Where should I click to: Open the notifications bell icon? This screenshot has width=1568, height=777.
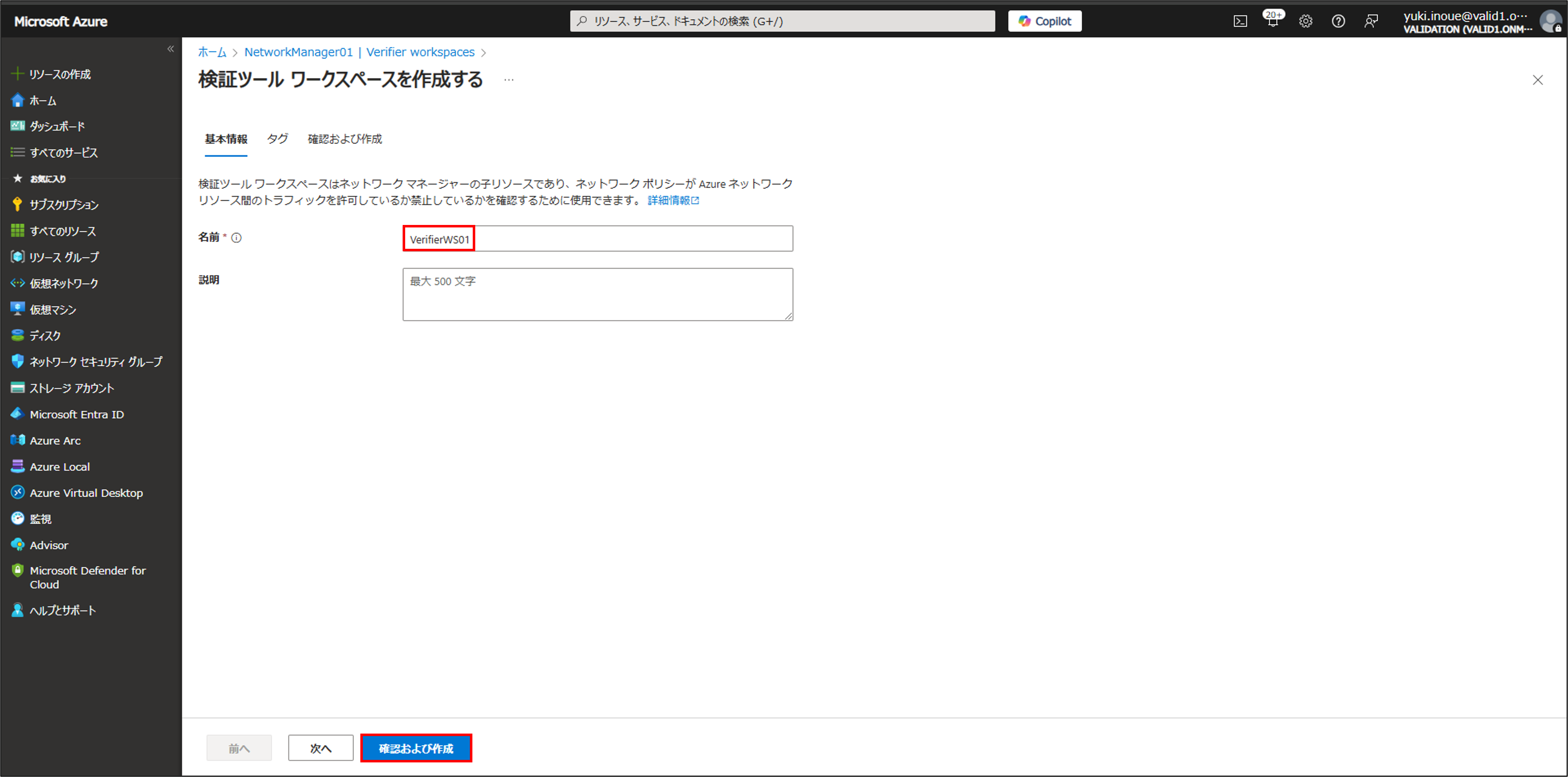[1273, 21]
